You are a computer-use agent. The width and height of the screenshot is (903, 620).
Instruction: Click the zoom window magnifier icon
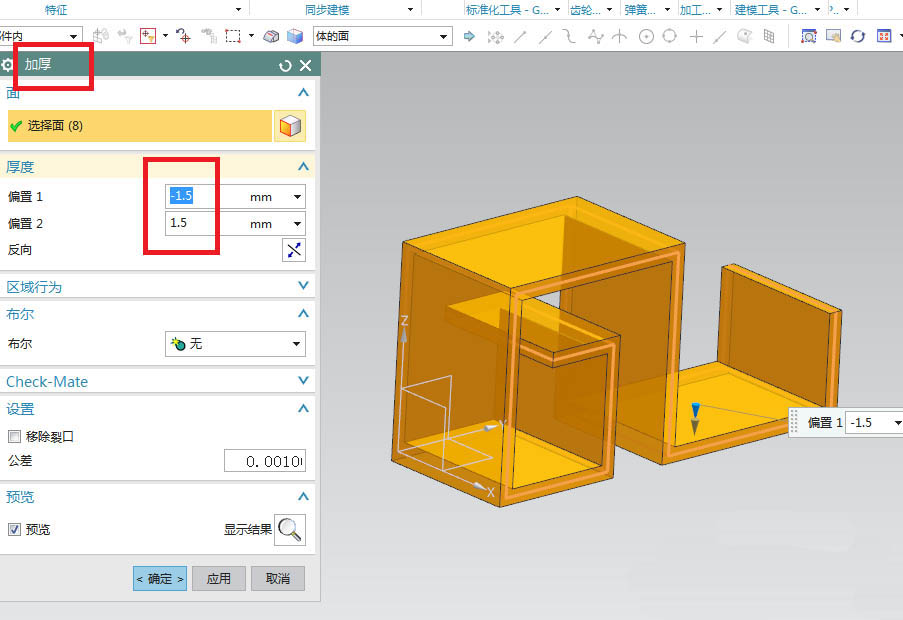pos(809,36)
